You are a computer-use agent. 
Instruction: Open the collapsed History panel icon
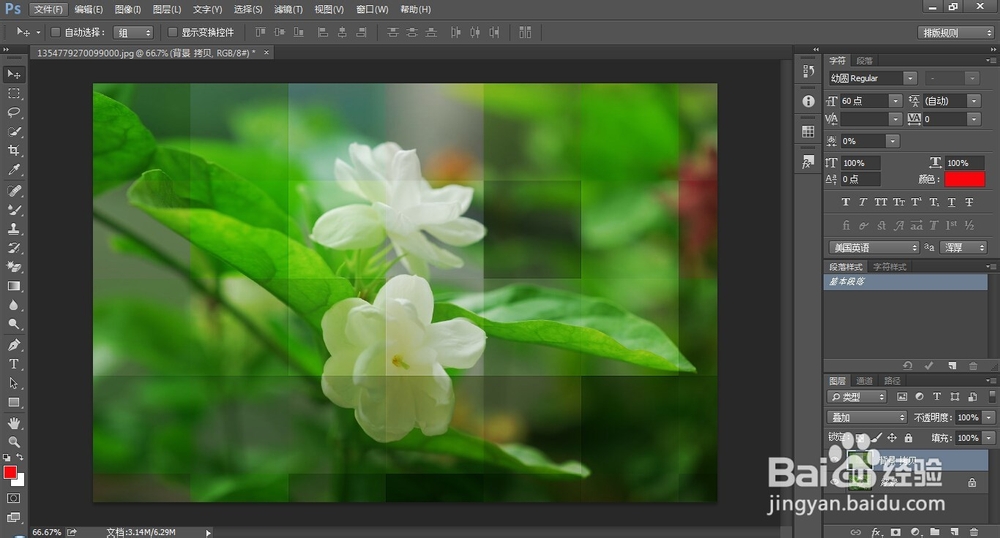809,71
